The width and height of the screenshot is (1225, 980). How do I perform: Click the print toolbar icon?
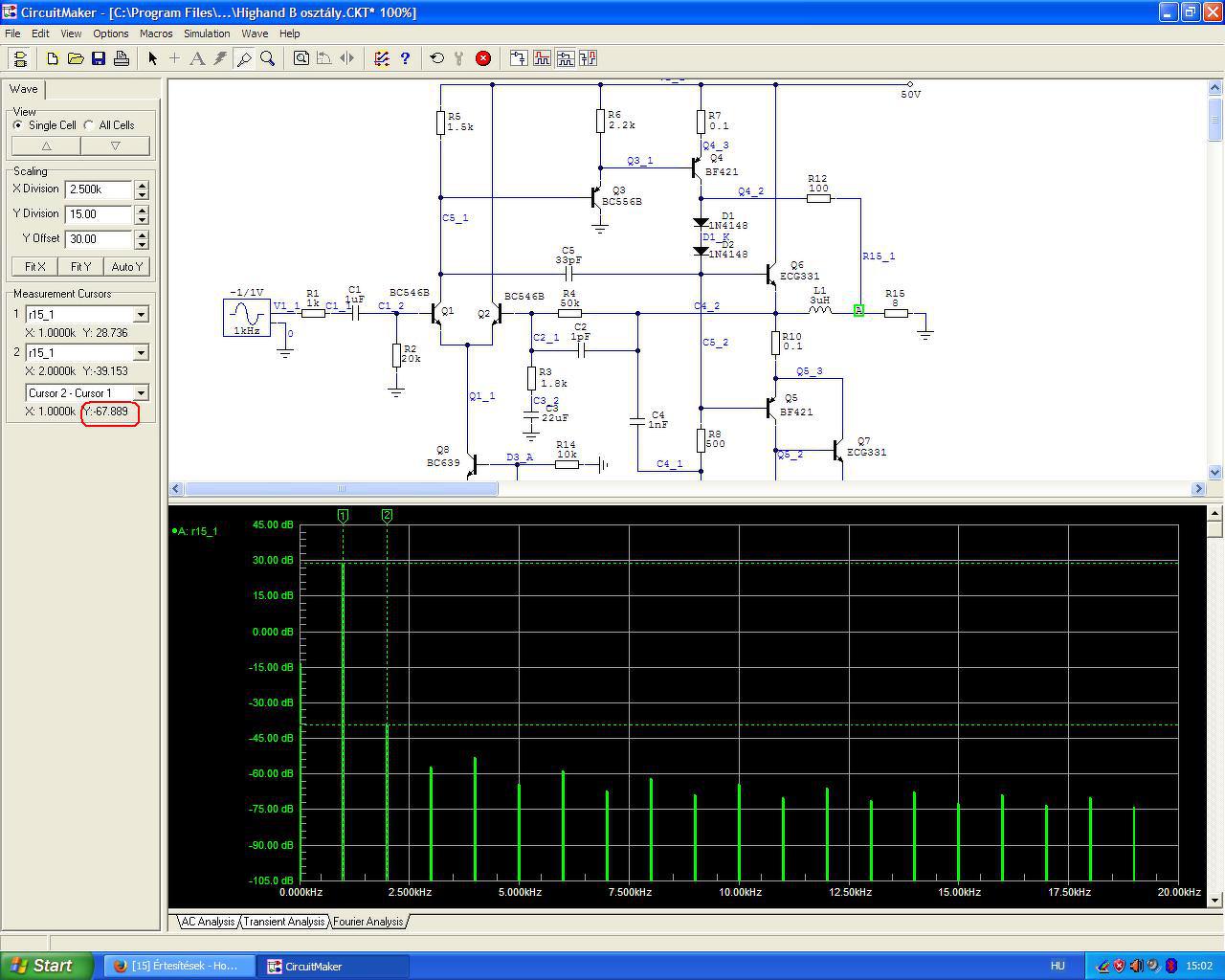tap(122, 58)
